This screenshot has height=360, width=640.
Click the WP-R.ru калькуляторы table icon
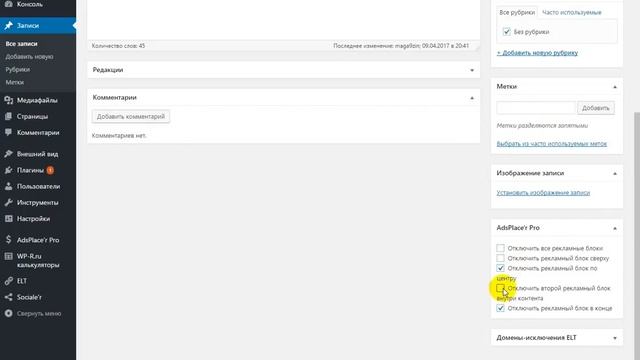coord(9,256)
